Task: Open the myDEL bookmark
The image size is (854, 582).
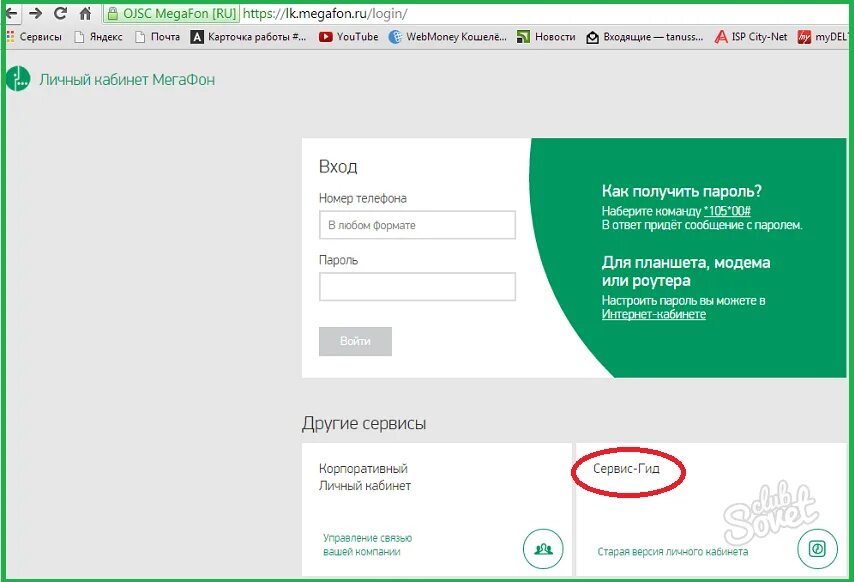Action: coord(824,37)
